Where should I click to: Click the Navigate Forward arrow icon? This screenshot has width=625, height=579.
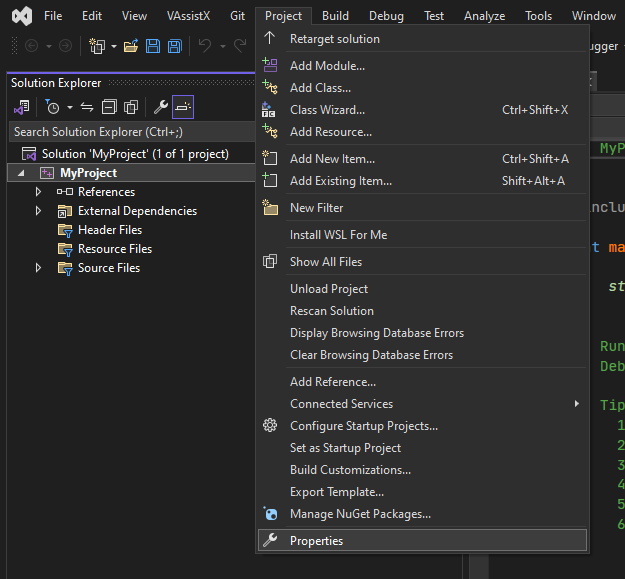click(65, 46)
